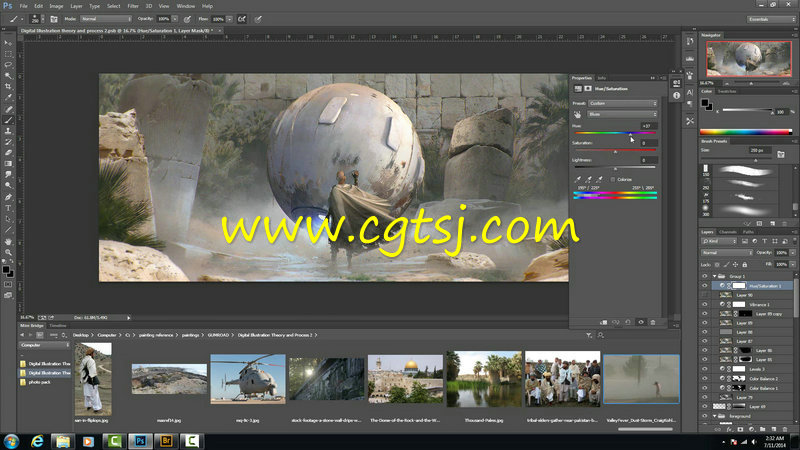Viewport: 800px width, 450px height.
Task: Open the Image menu
Action: [x=56, y=6]
